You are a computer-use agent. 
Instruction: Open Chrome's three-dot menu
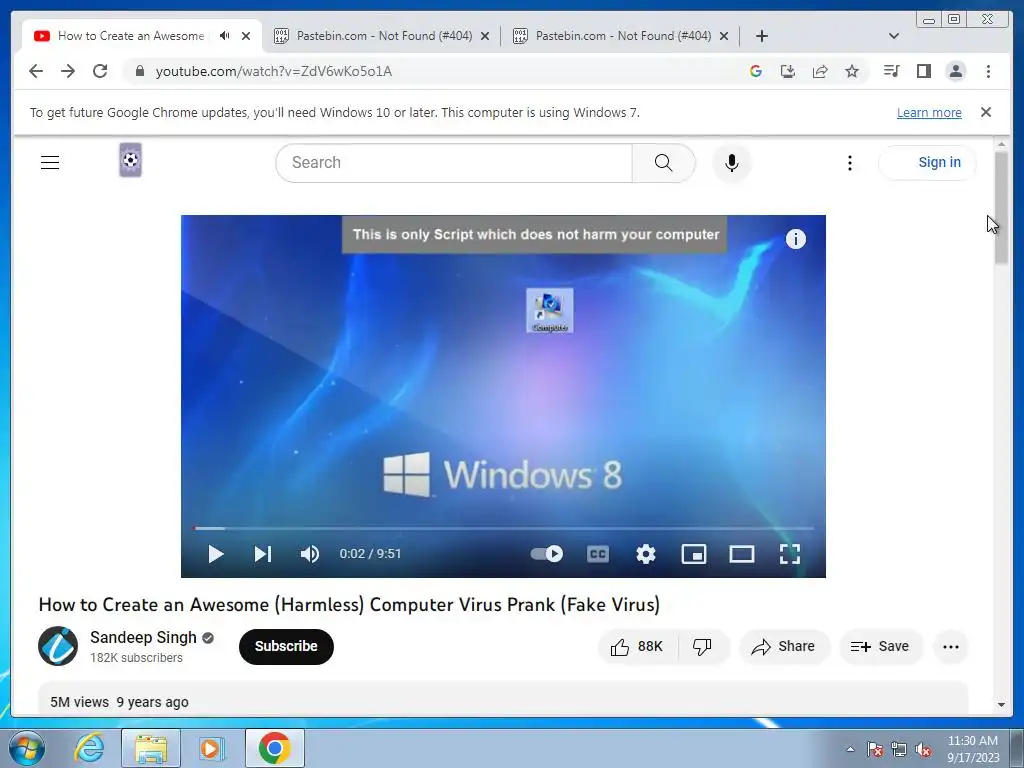[x=988, y=71]
